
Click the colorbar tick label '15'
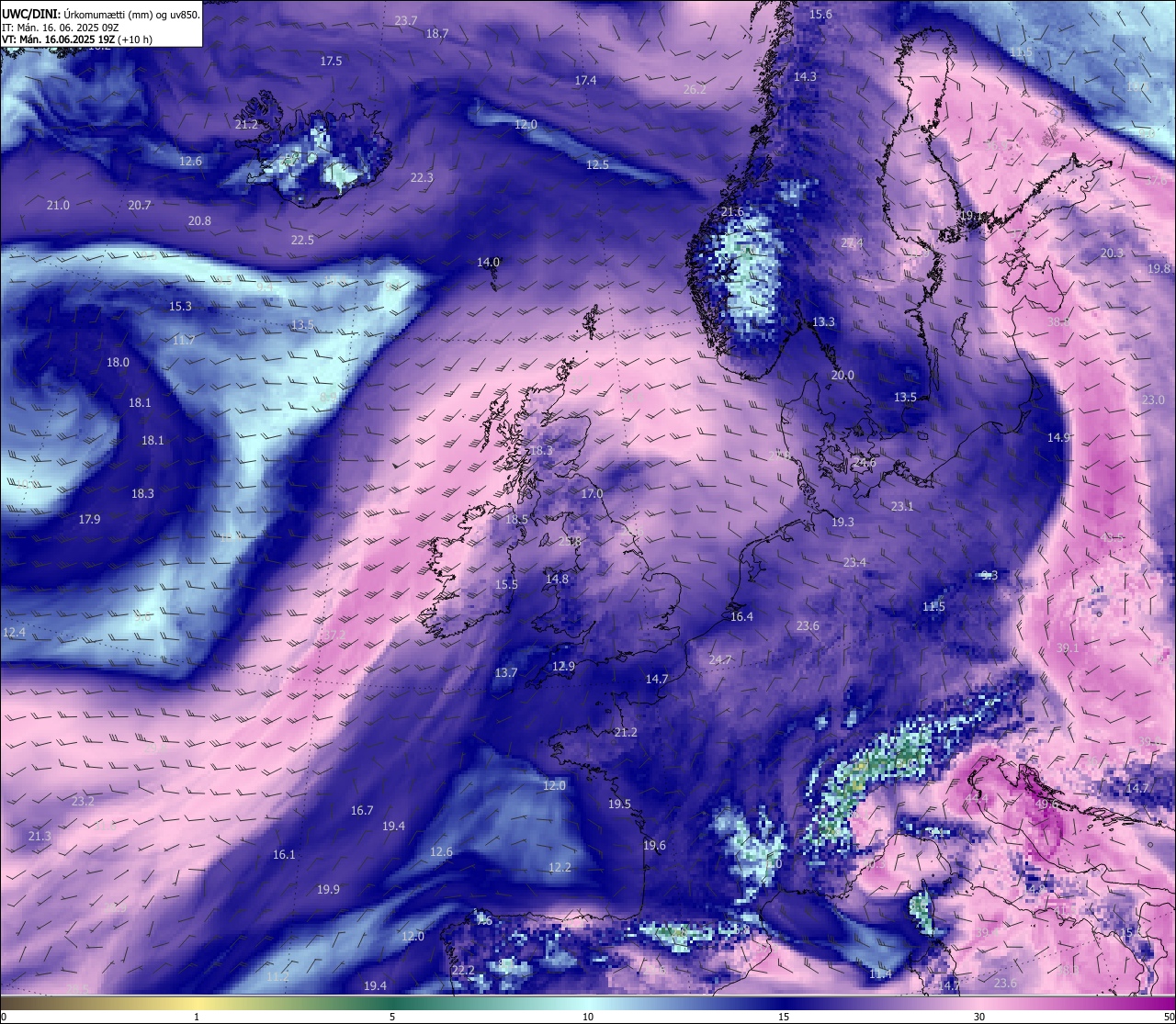(784, 1017)
